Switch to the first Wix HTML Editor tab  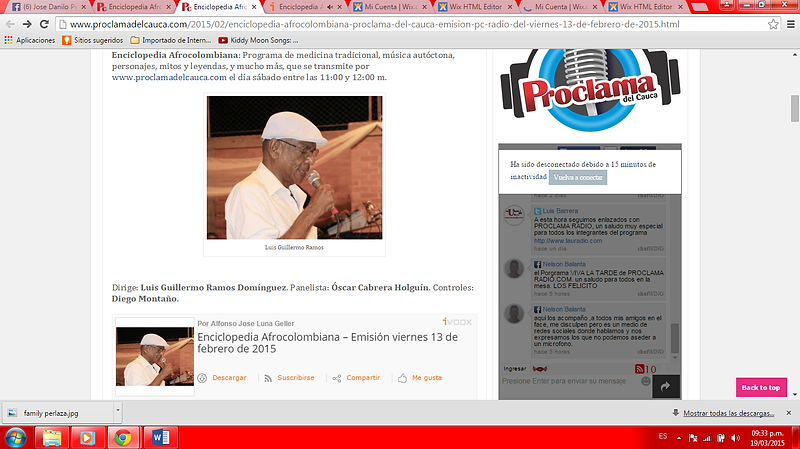point(475,7)
